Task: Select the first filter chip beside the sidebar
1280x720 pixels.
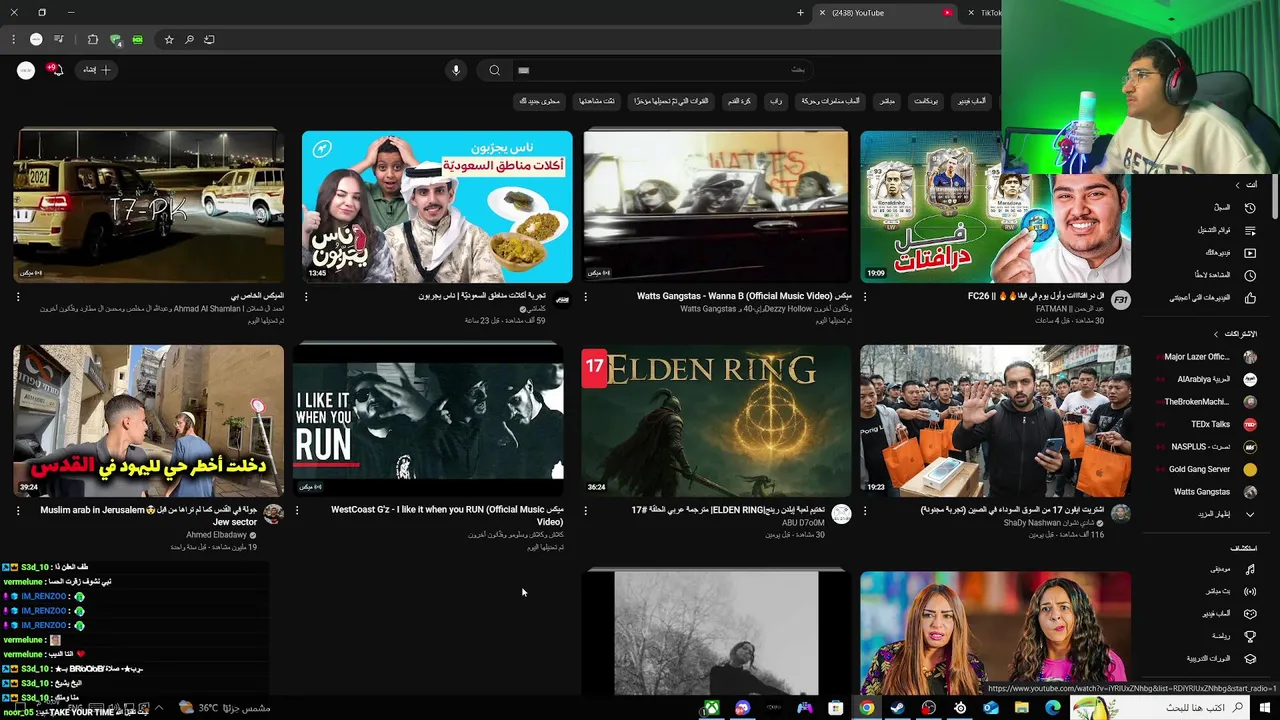Action: (x=971, y=101)
